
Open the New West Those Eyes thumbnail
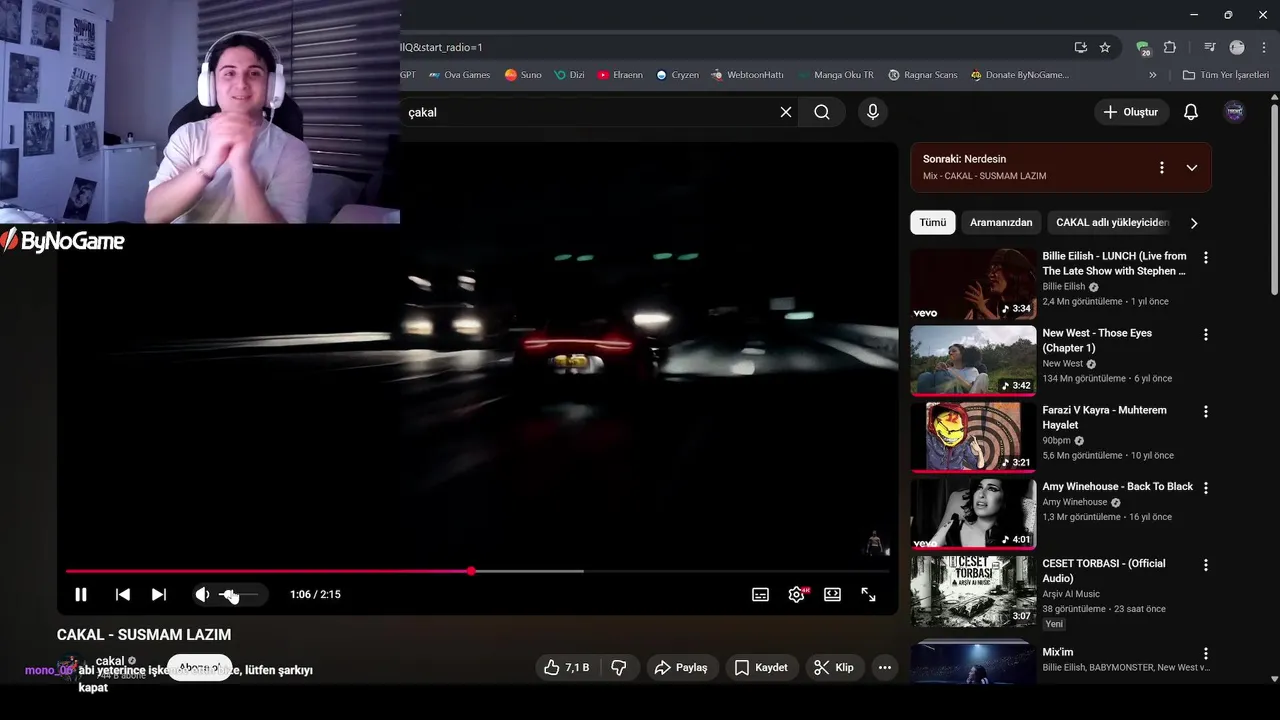[x=973, y=361]
